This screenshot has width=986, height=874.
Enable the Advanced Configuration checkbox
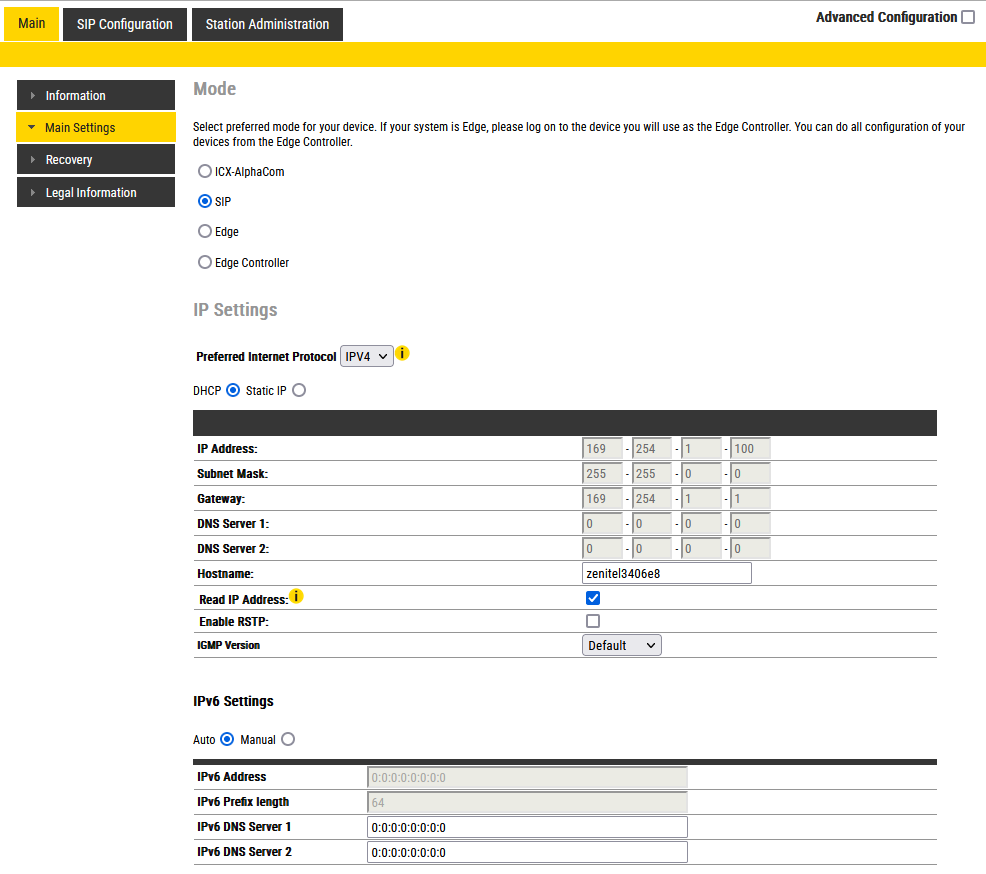pos(967,17)
